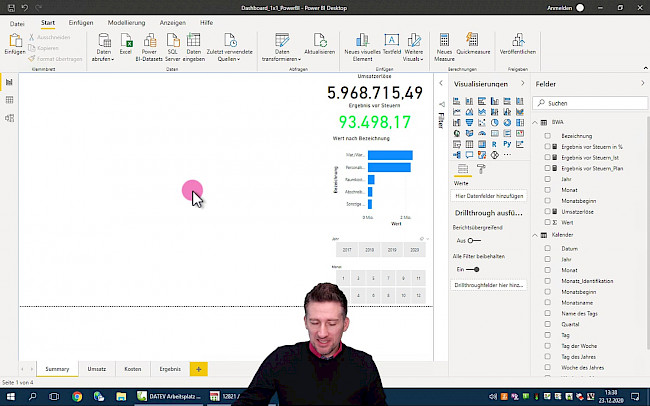The height and width of the screenshot is (406, 650).
Task: Check the Bezeichnung field checkbox
Action: (548, 134)
